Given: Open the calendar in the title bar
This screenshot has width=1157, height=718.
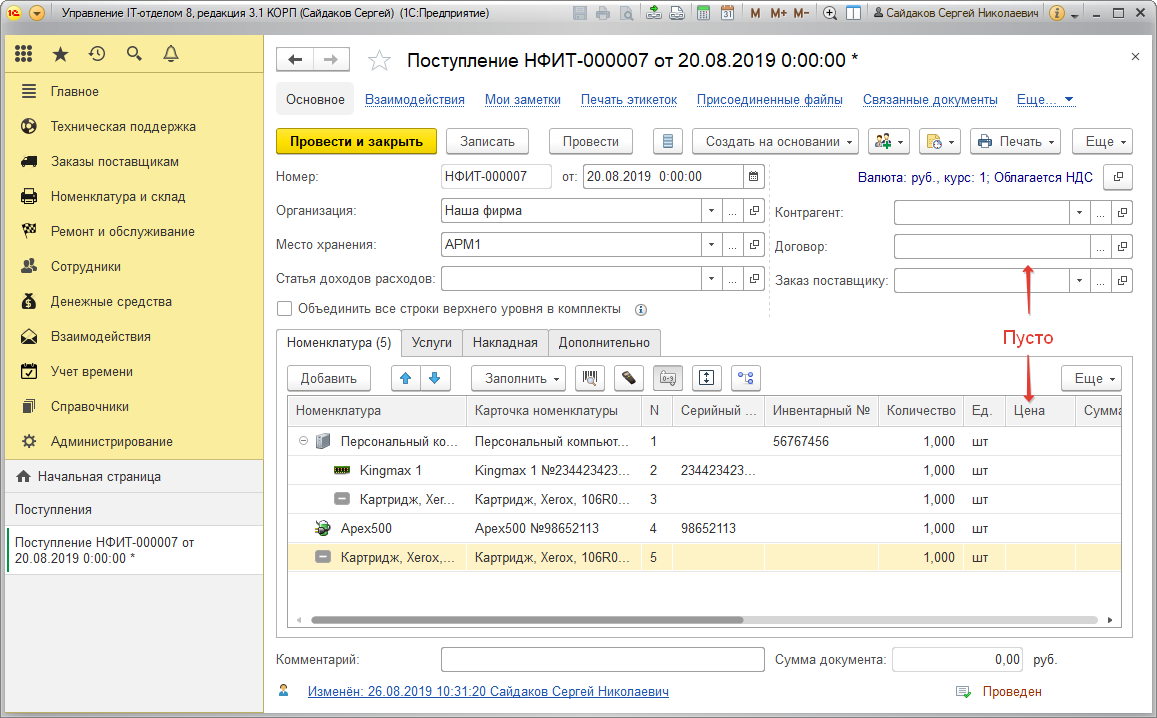Looking at the screenshot, I should coord(728,13).
